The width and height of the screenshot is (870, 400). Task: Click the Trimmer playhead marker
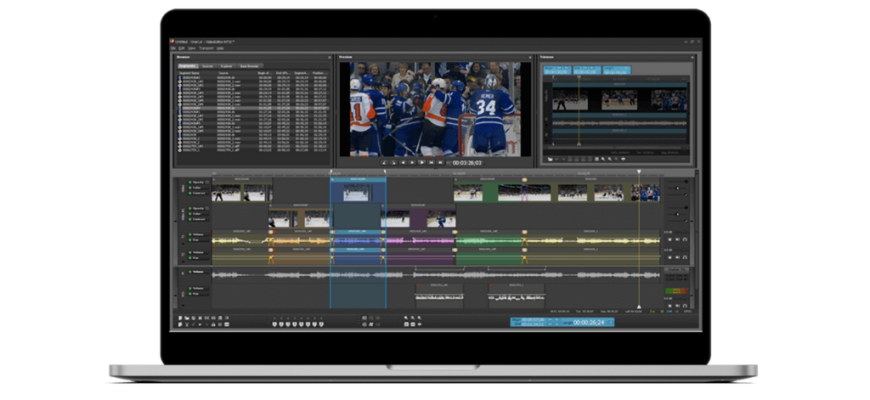(579, 78)
